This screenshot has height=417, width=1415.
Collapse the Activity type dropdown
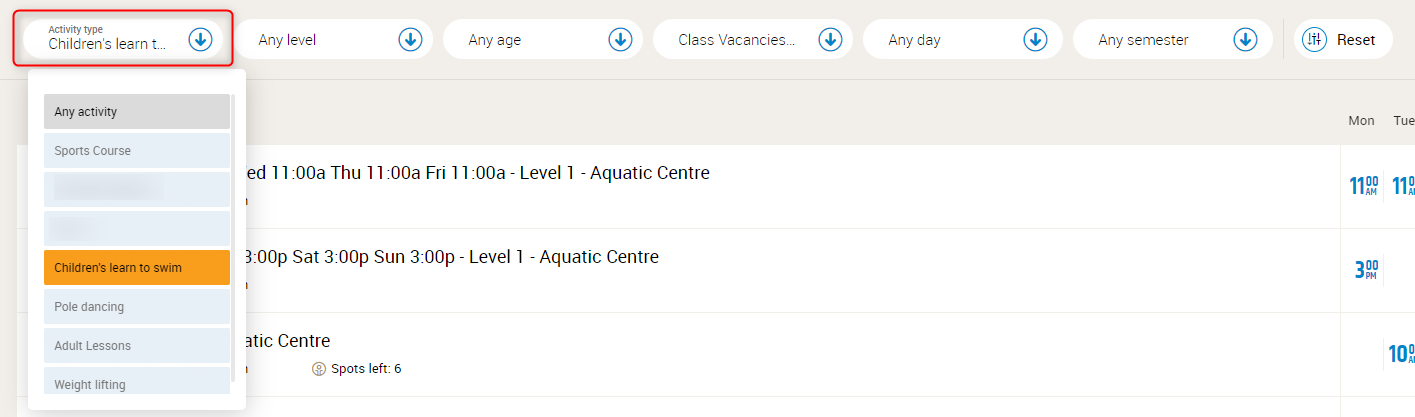click(201, 40)
